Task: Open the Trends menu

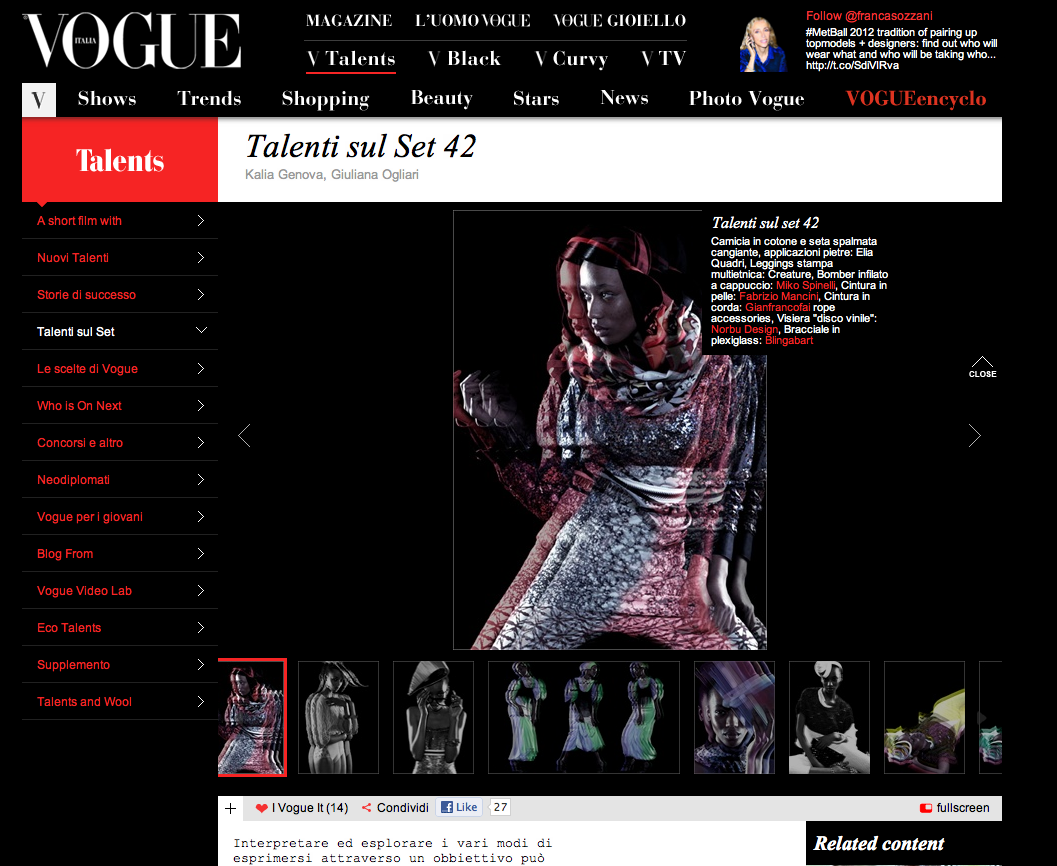Action: pyautogui.click(x=209, y=99)
